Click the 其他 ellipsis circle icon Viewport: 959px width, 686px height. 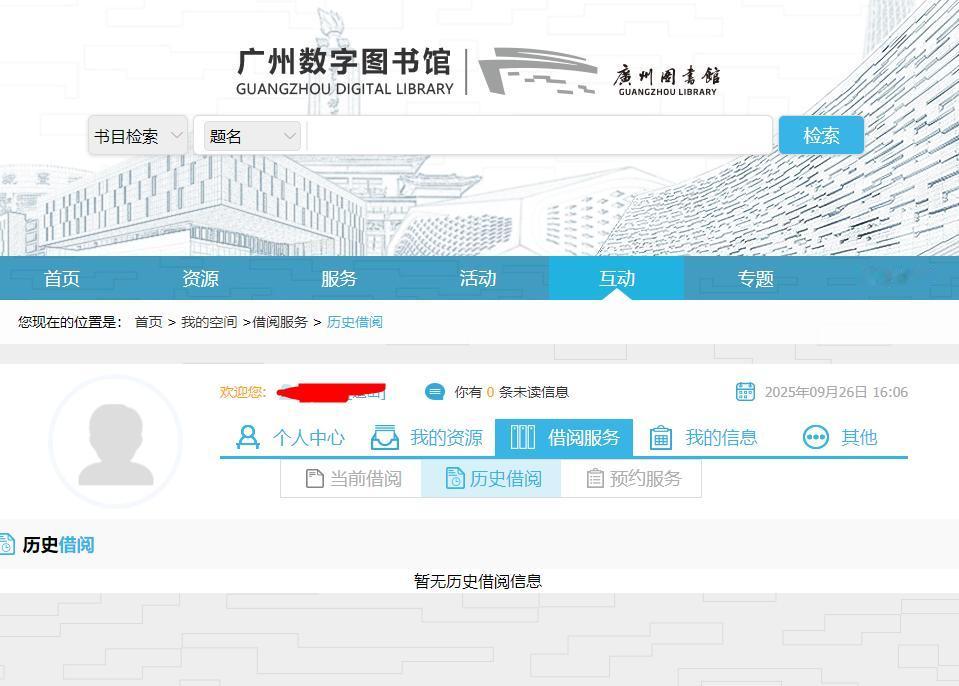815,438
